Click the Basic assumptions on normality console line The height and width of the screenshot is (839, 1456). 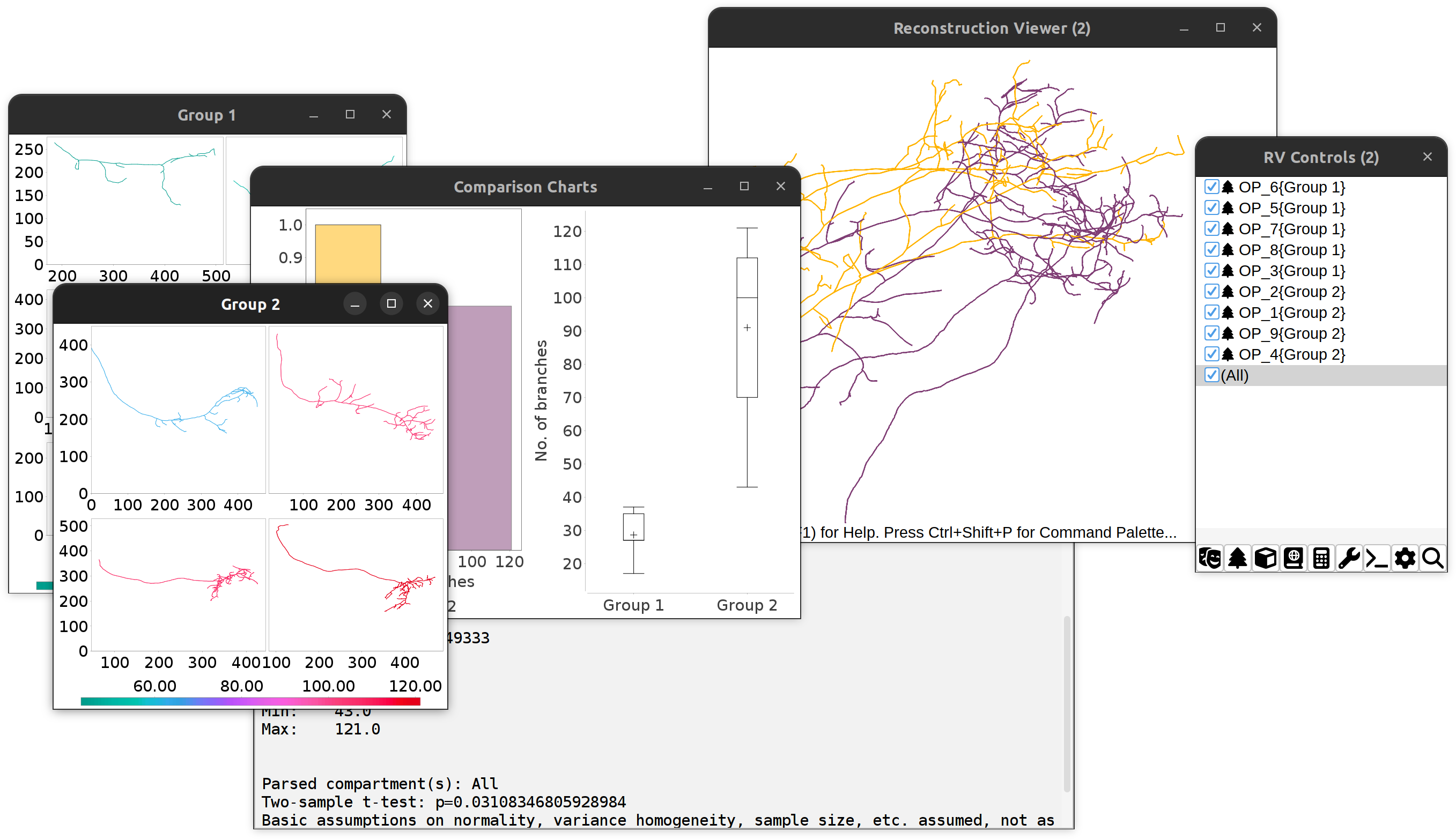[x=657, y=820]
